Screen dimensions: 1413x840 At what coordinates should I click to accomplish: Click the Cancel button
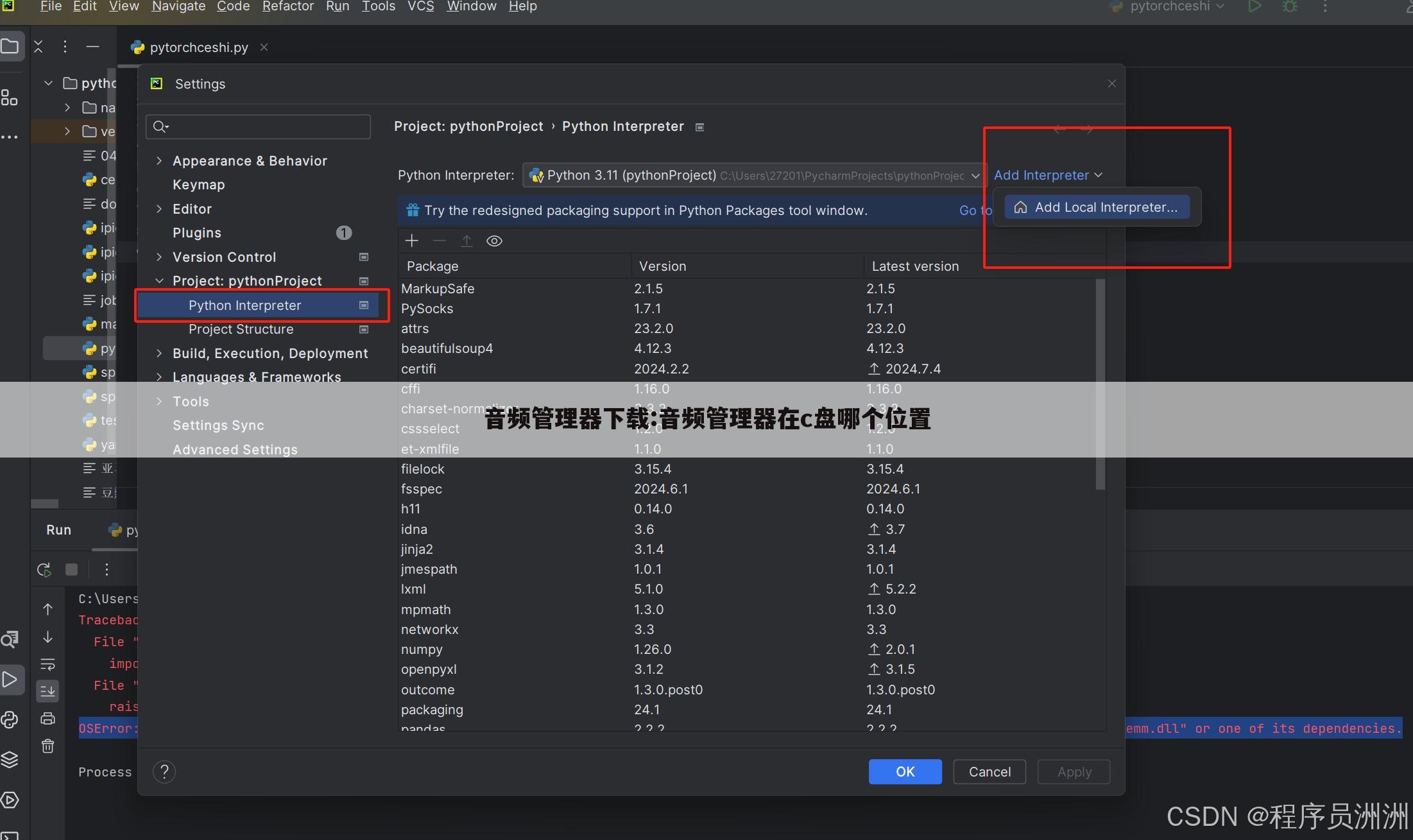point(989,772)
